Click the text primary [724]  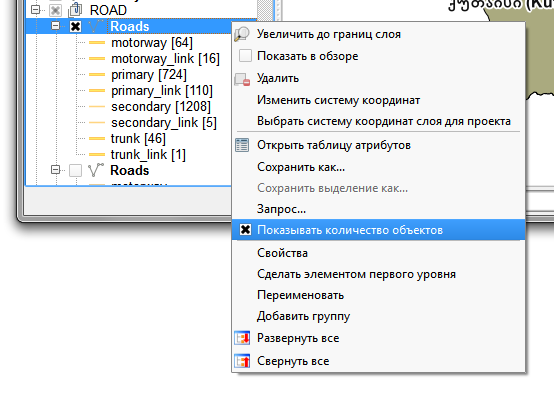click(149, 75)
